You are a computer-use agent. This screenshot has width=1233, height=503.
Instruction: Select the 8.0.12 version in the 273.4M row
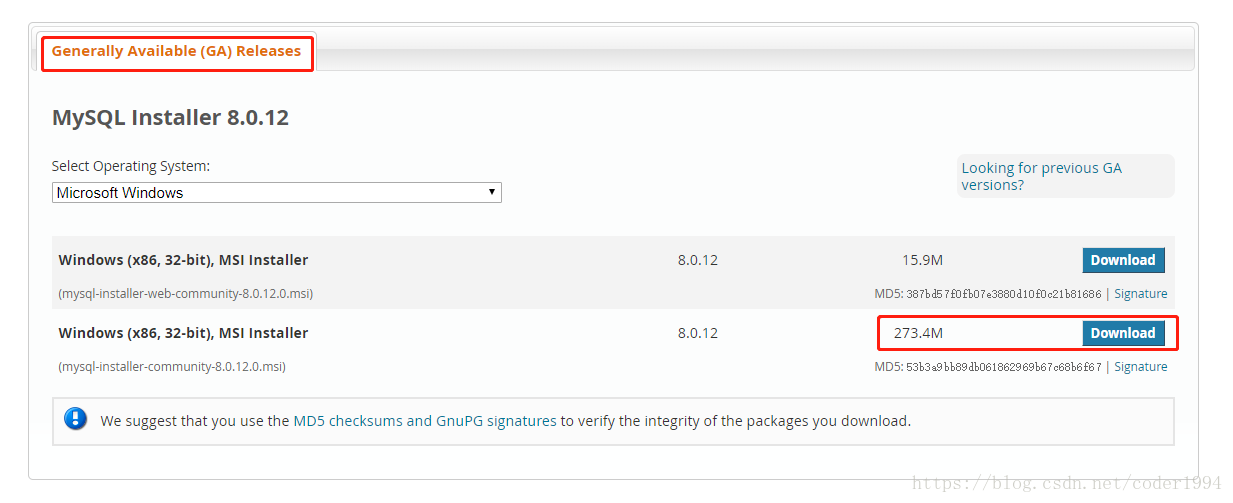698,333
